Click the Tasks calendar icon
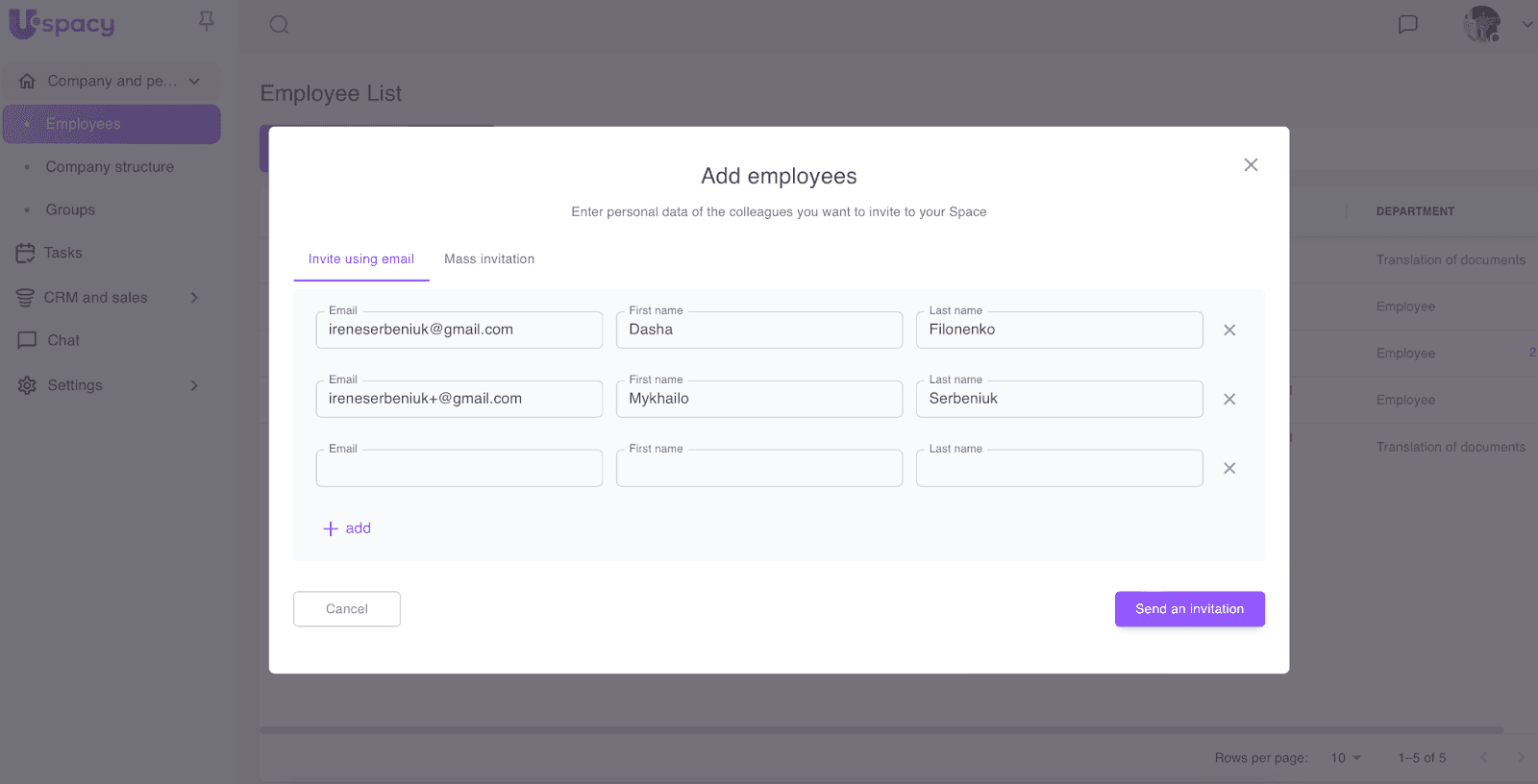 [x=26, y=253]
